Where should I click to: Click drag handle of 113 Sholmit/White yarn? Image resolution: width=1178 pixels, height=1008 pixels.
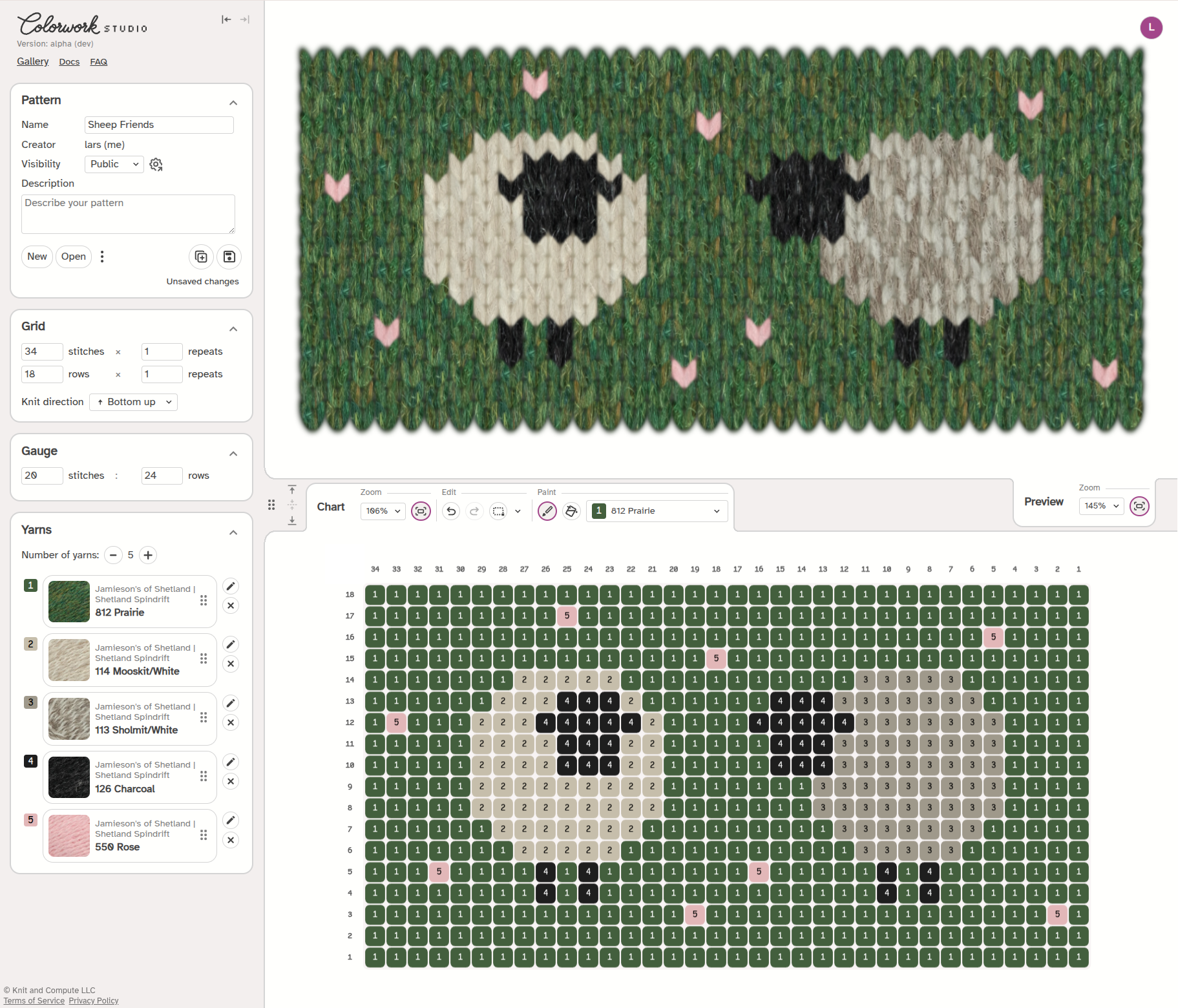(x=204, y=717)
